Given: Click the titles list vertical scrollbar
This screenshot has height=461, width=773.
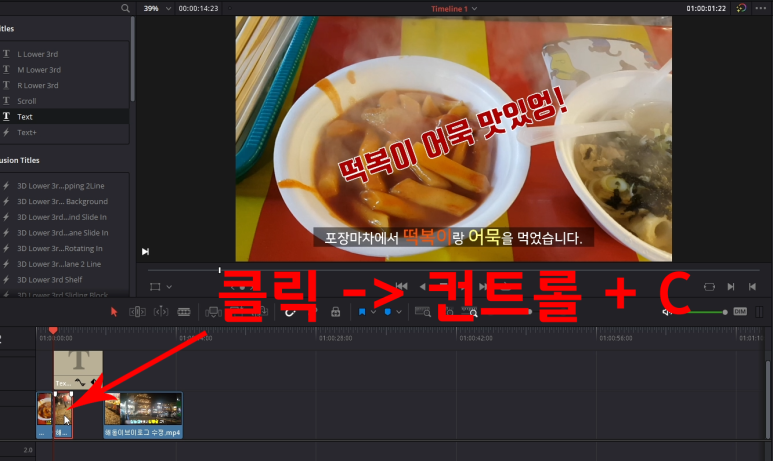Looking at the screenshot, I should [x=133, y=59].
